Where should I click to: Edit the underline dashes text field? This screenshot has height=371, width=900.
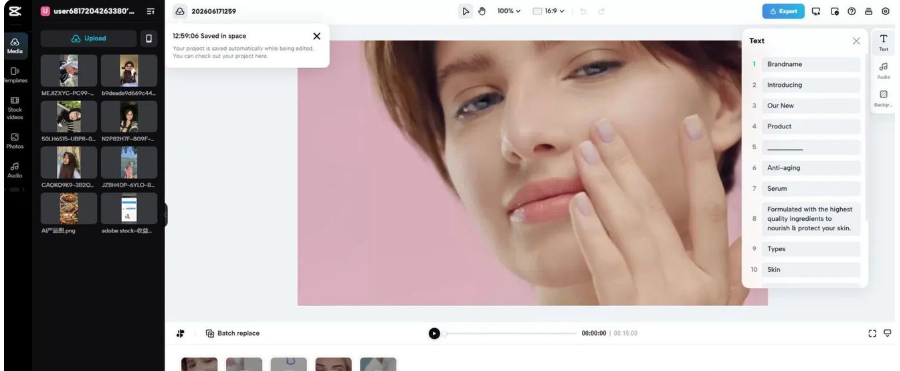click(811, 147)
